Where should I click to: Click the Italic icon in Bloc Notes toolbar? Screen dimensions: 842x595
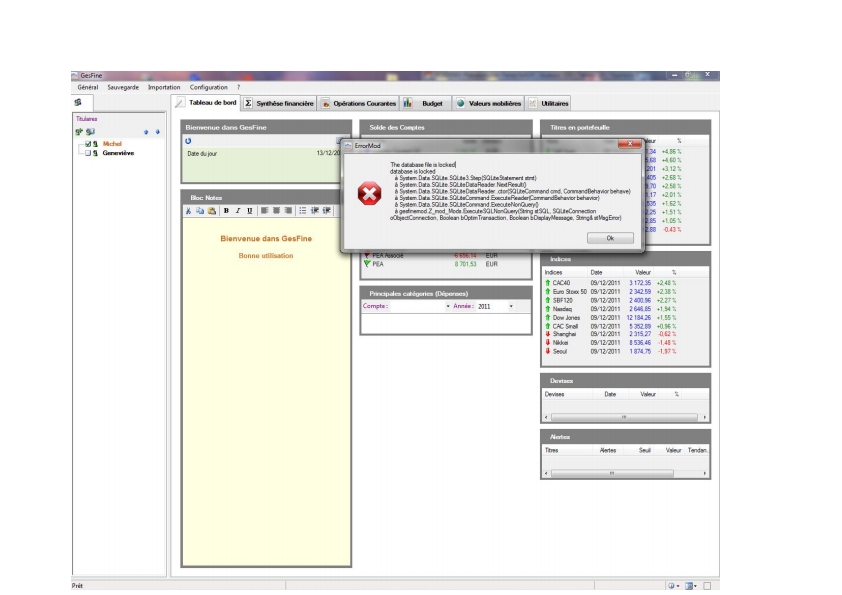(x=238, y=211)
